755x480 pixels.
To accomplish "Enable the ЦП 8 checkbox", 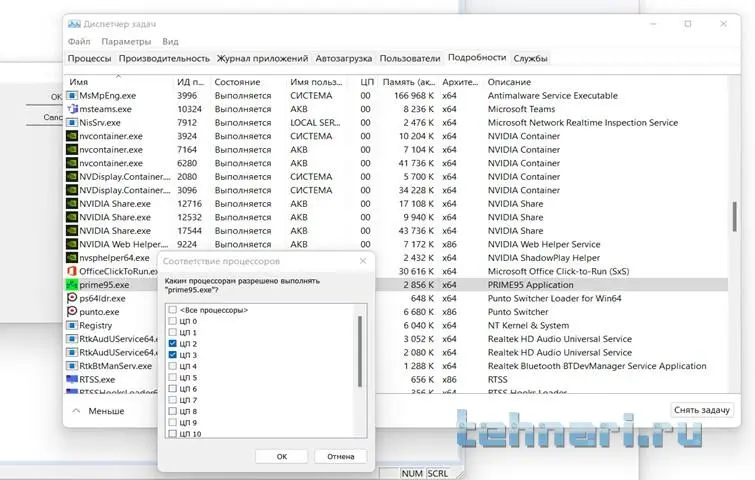I will [x=172, y=411].
